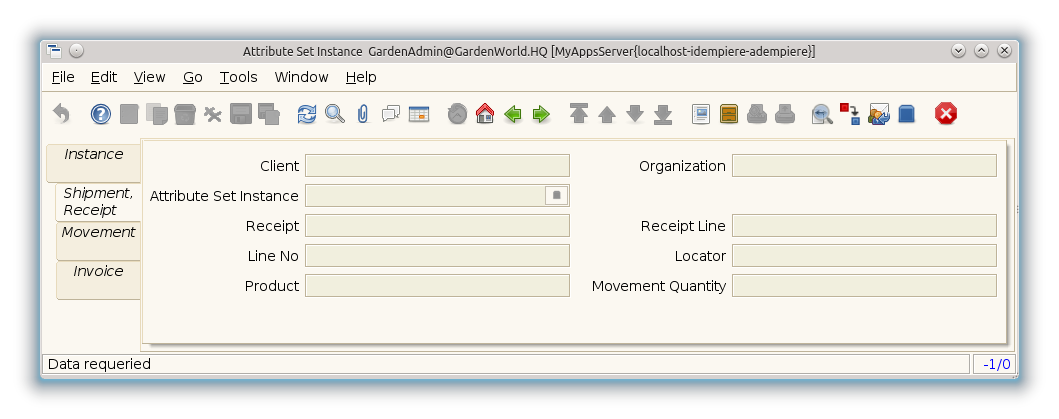Click the green Back arrow icon
This screenshot has width=1059, height=419.
[x=513, y=114]
